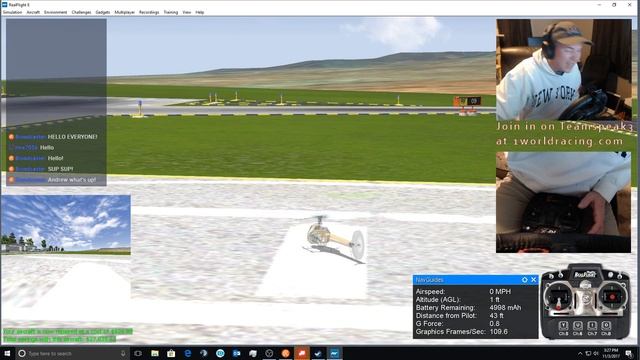Open the Action Center notifications icon
Viewport: 640px width, 360px height.
[x=629, y=353]
